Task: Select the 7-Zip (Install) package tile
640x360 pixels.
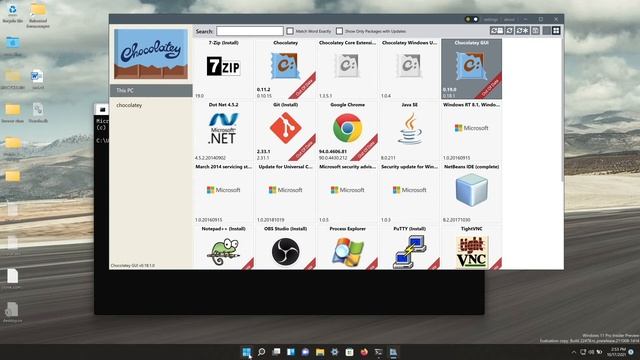Action: tap(223, 69)
